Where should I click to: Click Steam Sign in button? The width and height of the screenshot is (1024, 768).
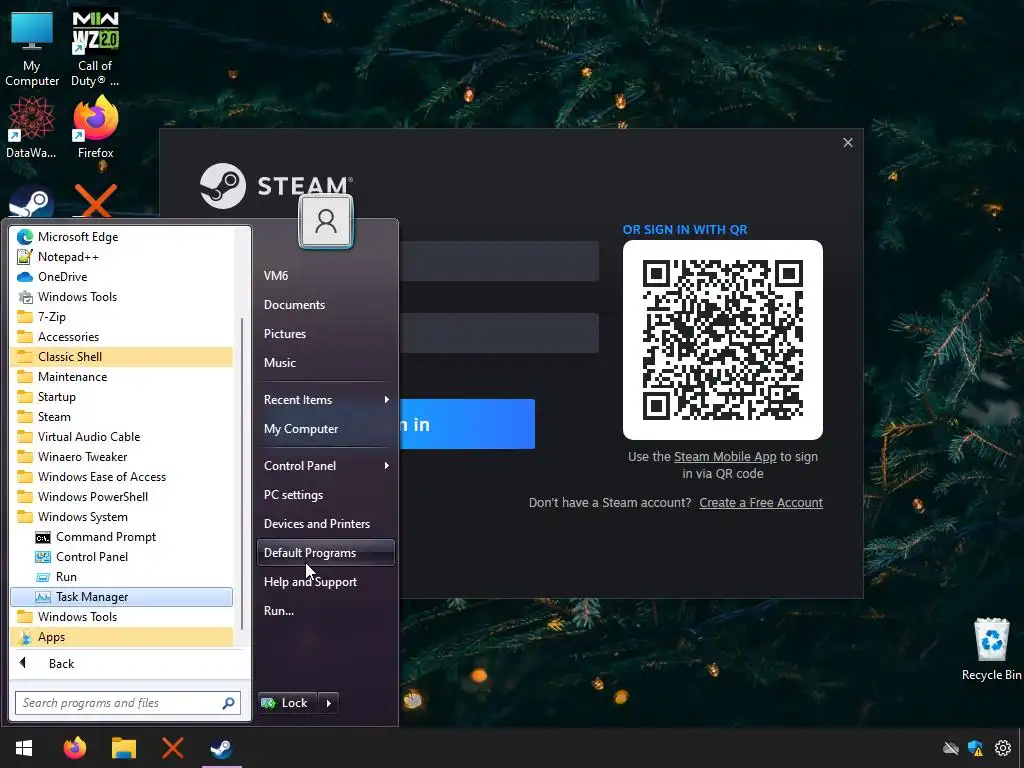(466, 424)
